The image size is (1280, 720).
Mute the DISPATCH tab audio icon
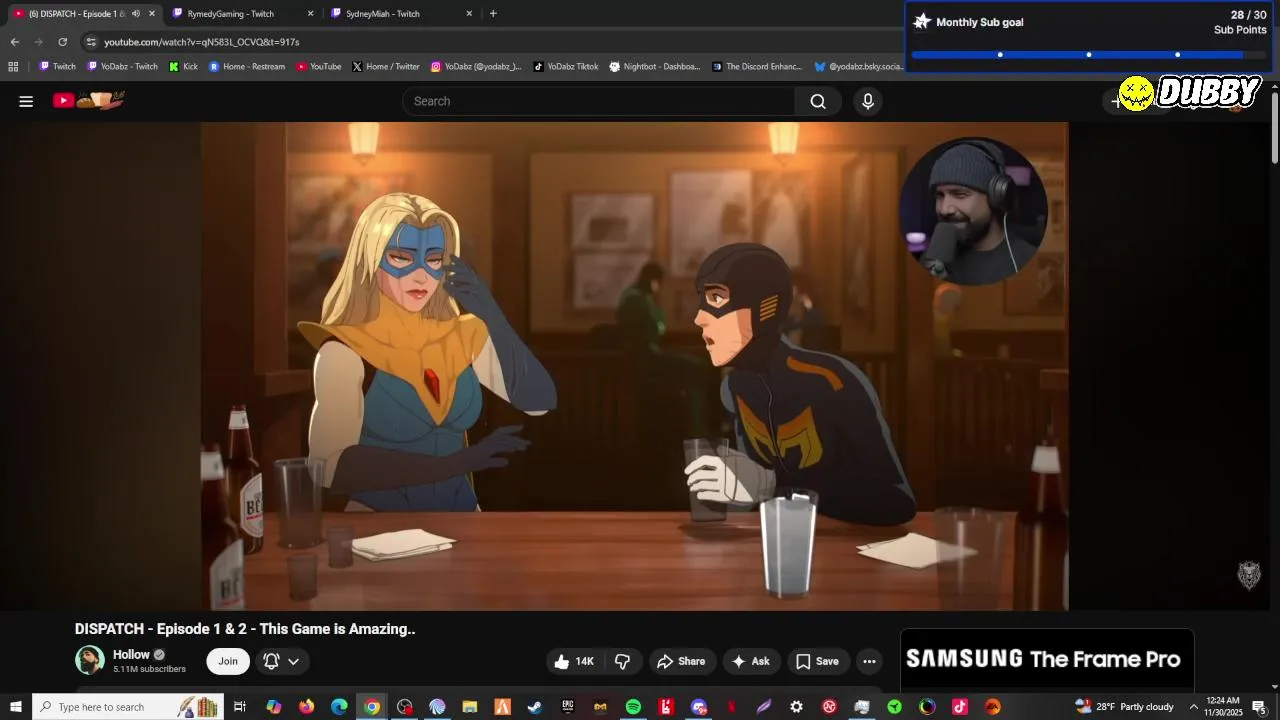136,14
